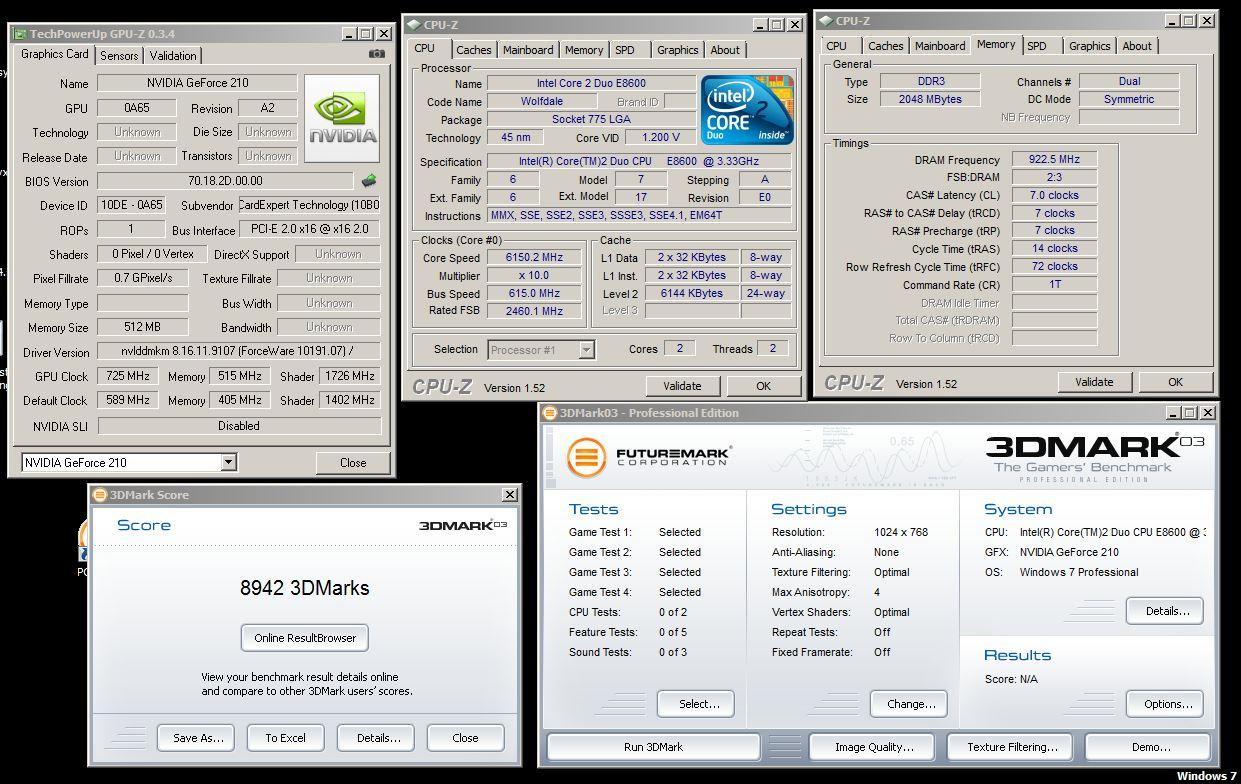Click the BIOS save chip icon in GPU-Z
Viewport: 1241px width, 784px height.
tap(369, 181)
